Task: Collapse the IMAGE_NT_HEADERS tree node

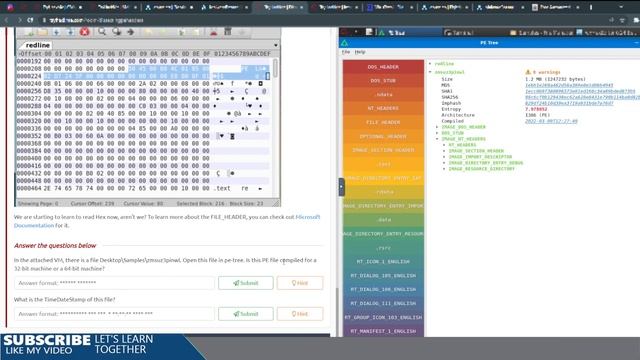Action: (437, 139)
